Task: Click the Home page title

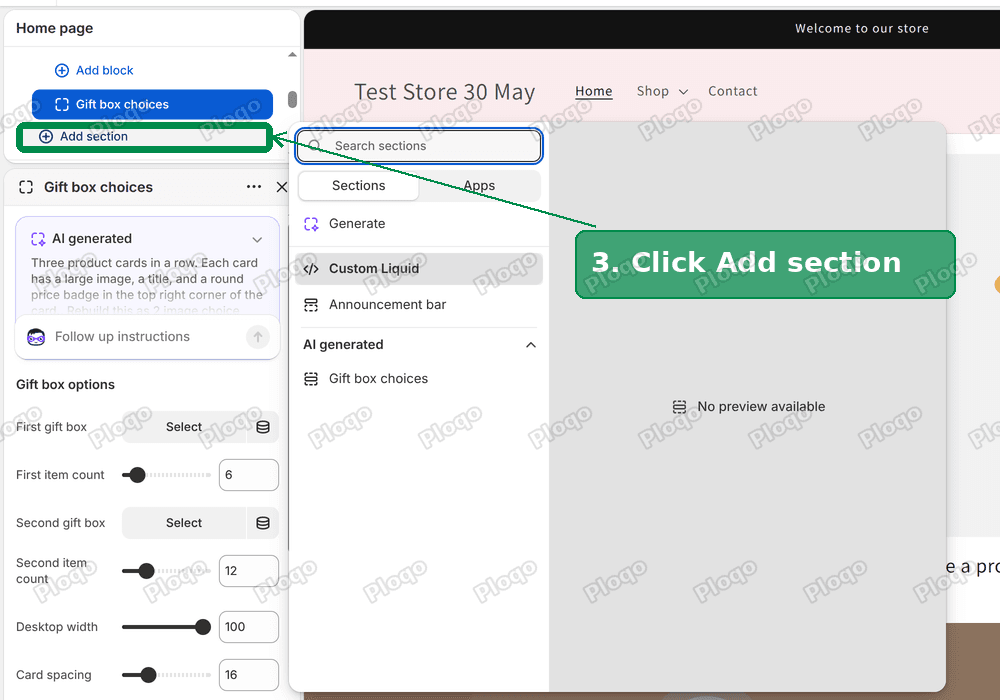Action: [54, 28]
